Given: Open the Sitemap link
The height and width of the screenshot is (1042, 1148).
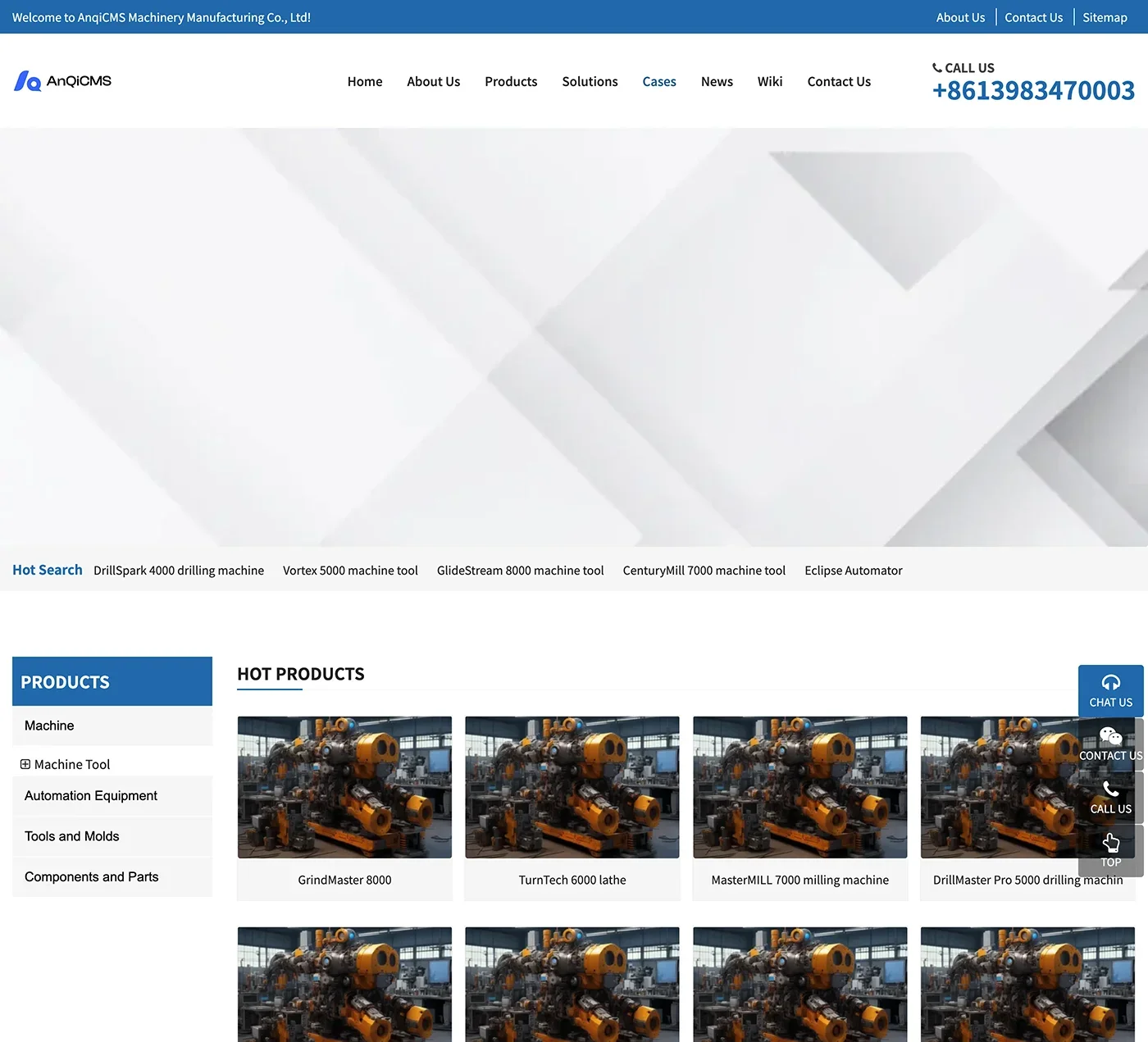Looking at the screenshot, I should pos(1105,17).
